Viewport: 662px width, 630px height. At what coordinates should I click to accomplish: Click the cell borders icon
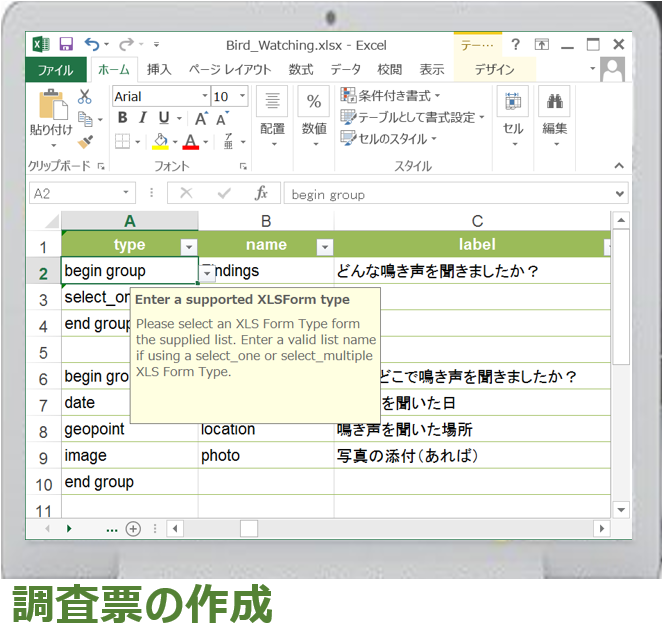(122, 141)
